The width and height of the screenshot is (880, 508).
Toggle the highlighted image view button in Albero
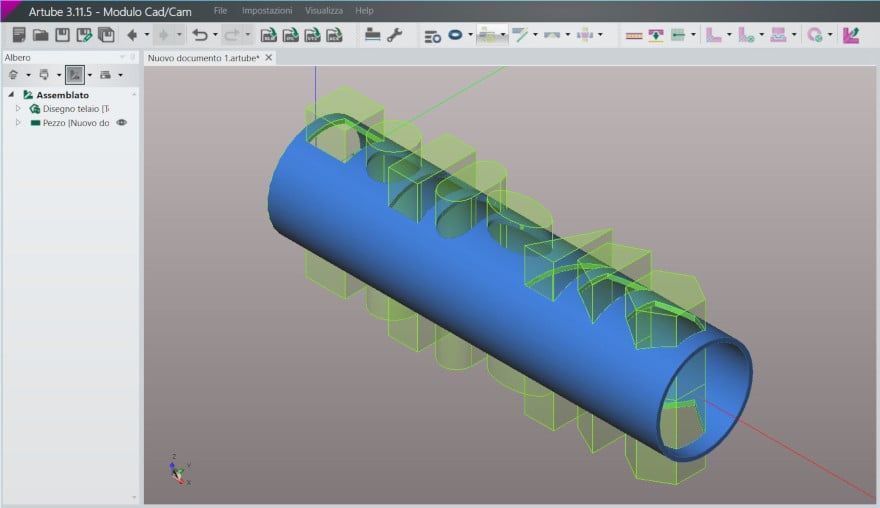point(74,75)
